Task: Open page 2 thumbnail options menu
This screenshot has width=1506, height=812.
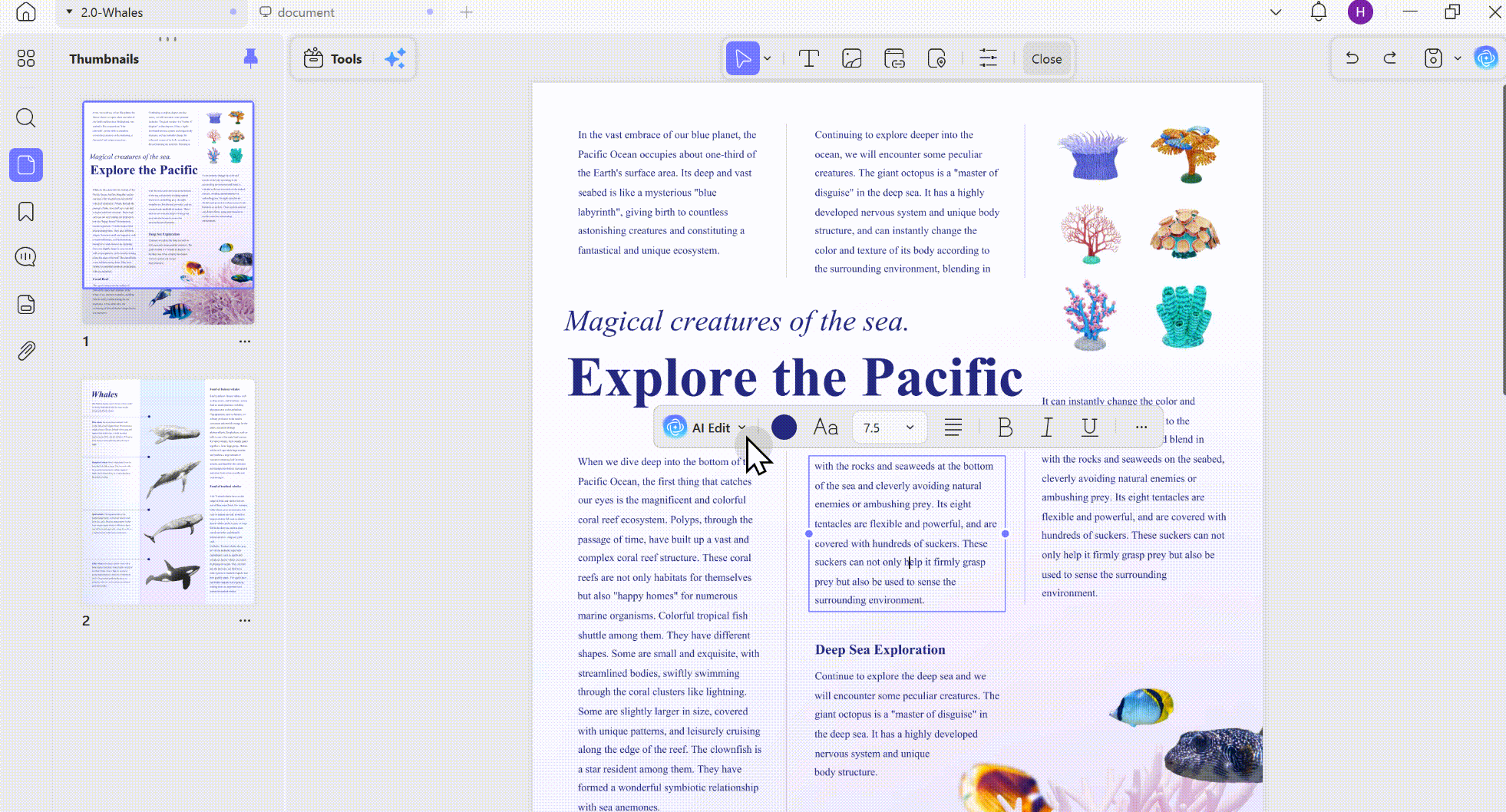Action: coord(245,620)
